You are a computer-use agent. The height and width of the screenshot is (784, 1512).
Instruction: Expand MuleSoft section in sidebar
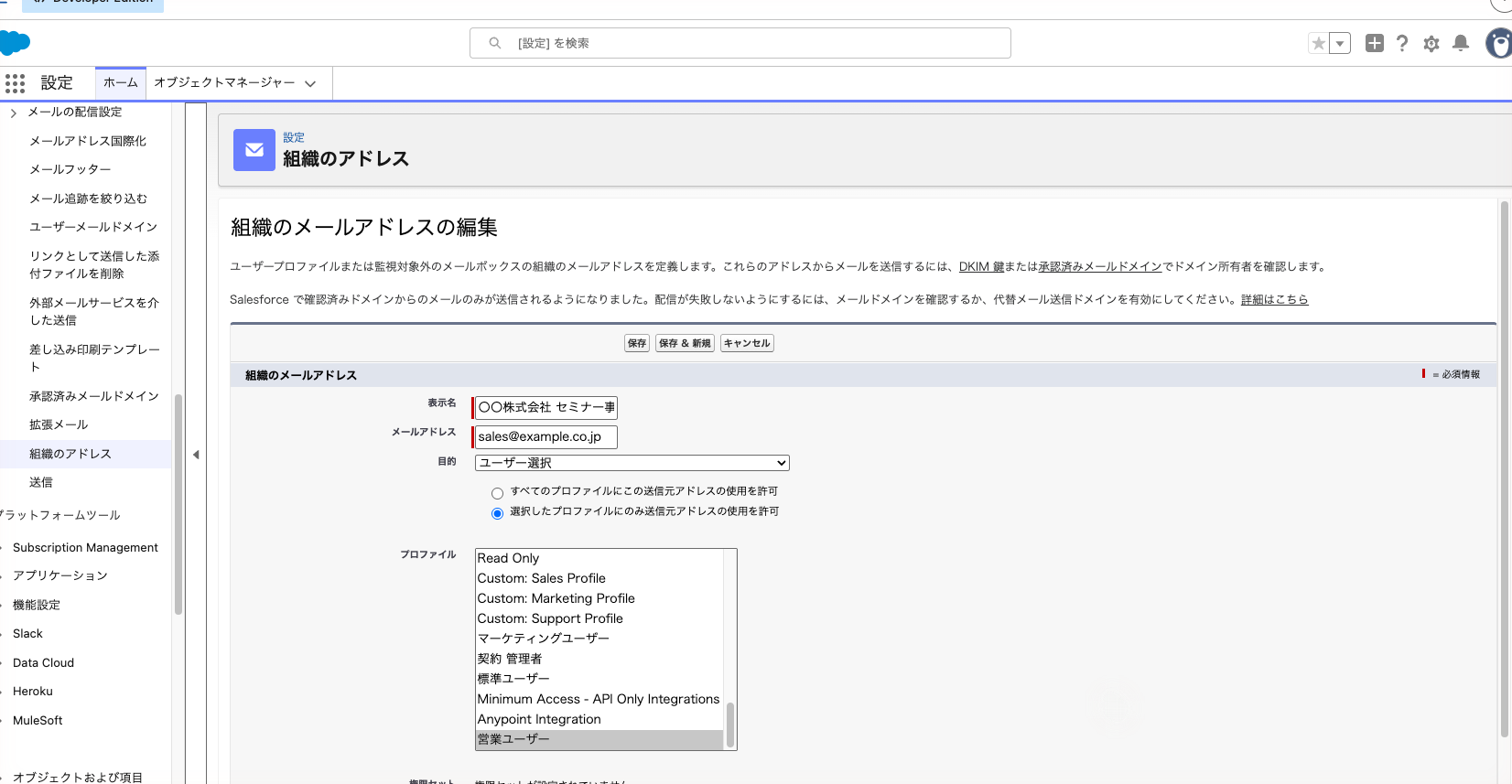pyautogui.click(x=38, y=720)
